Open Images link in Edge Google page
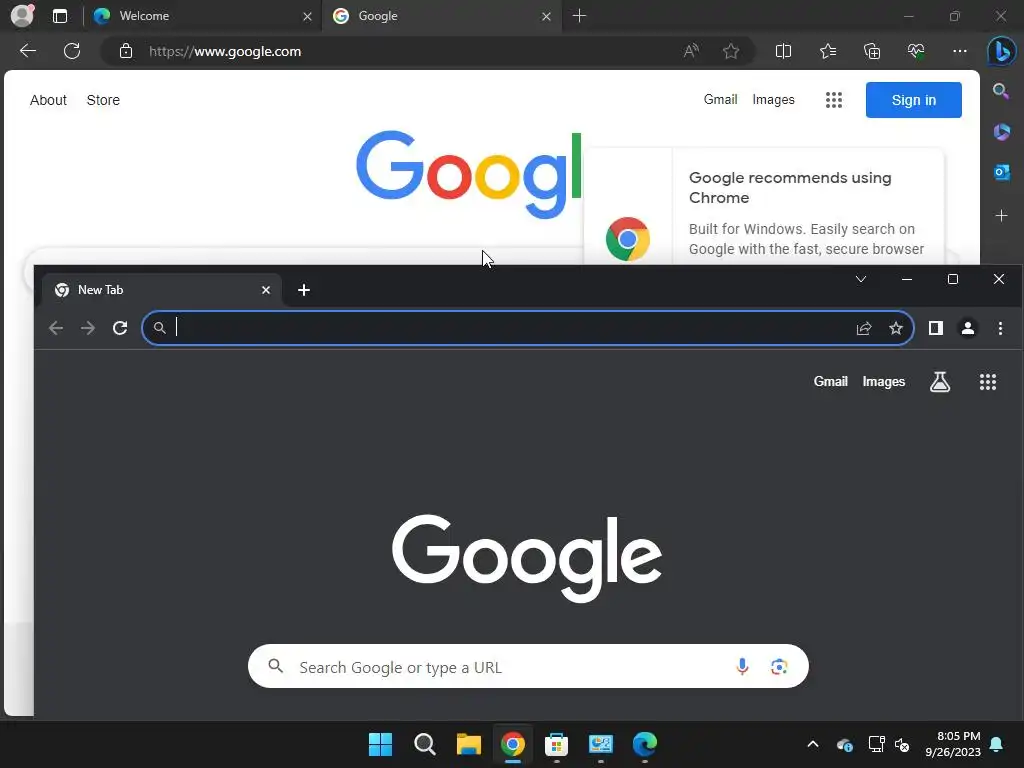Screen dimensions: 1024x768 (x=773, y=99)
